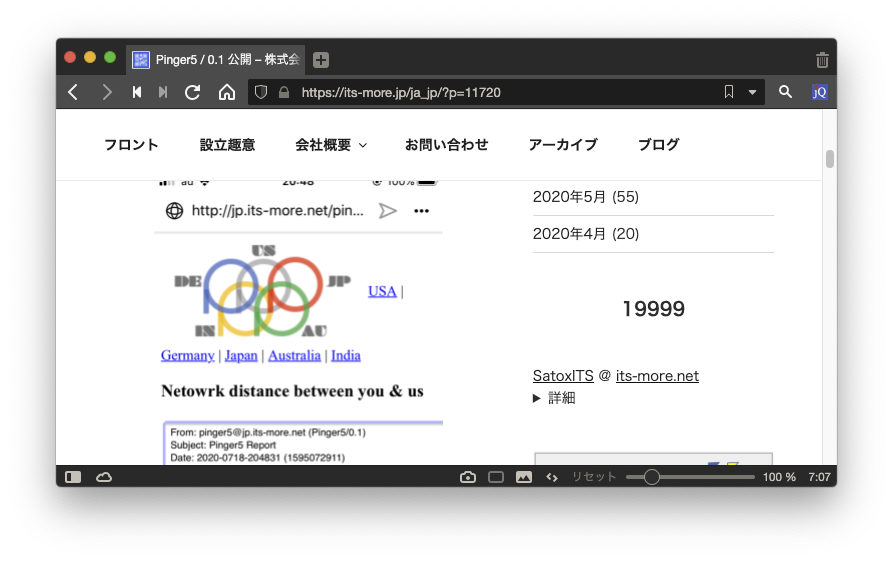Reload the current page

pos(193,92)
